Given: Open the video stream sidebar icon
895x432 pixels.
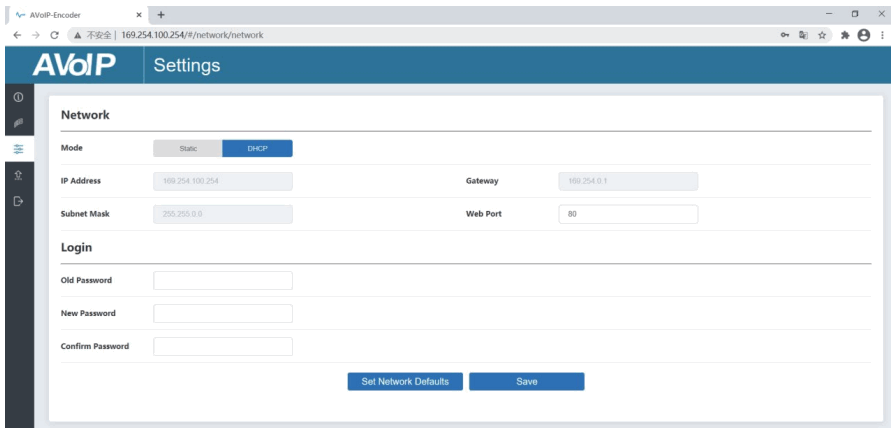Looking at the screenshot, I should tap(18, 122).
